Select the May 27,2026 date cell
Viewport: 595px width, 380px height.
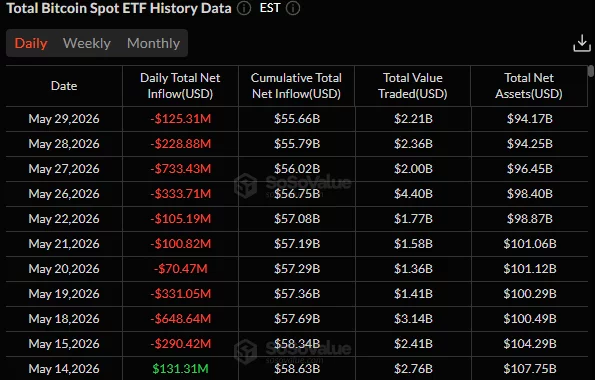[64, 169]
